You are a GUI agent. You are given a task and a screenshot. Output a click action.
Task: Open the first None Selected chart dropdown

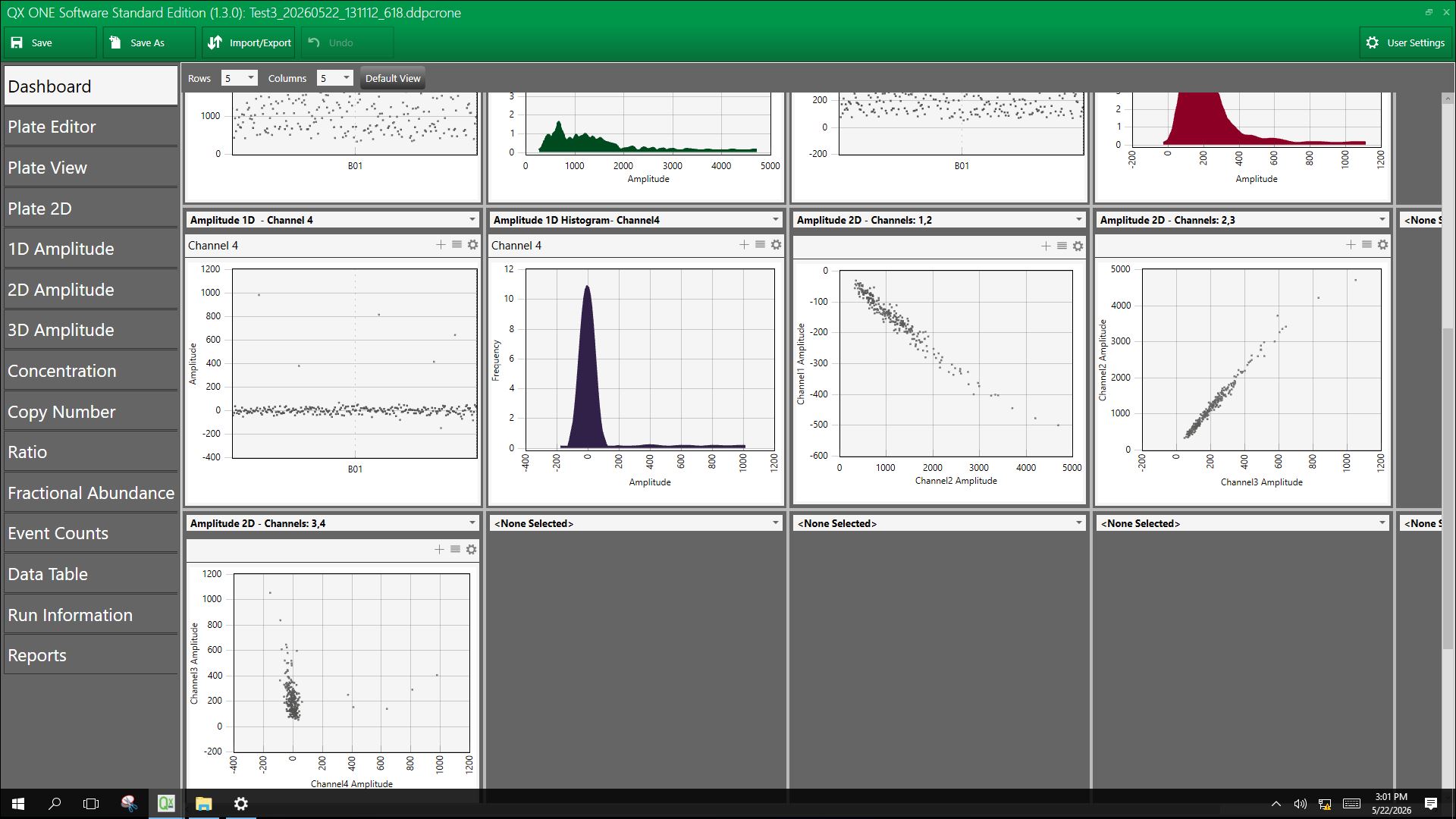point(635,523)
